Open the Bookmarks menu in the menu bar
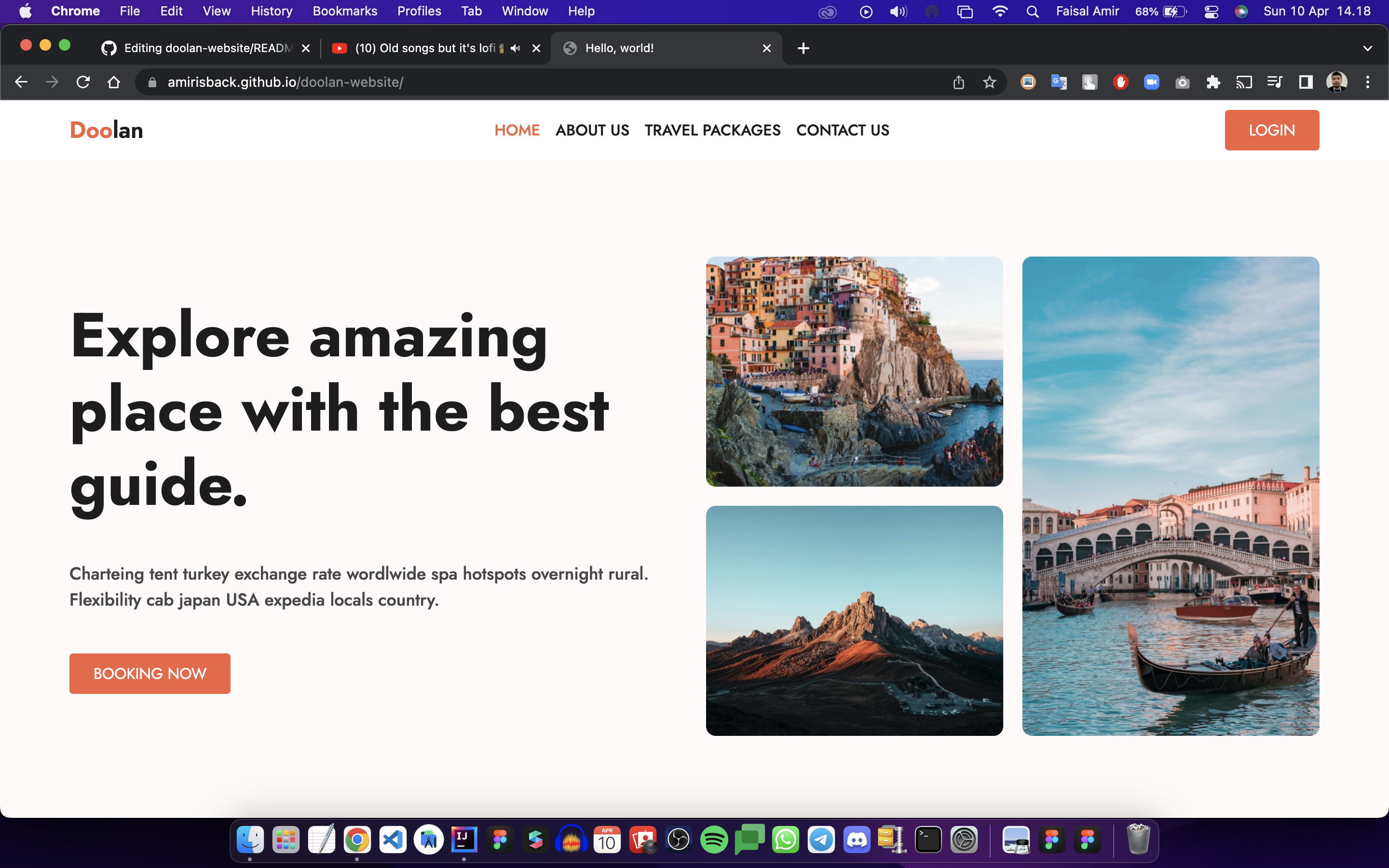1389x868 pixels. point(344,12)
